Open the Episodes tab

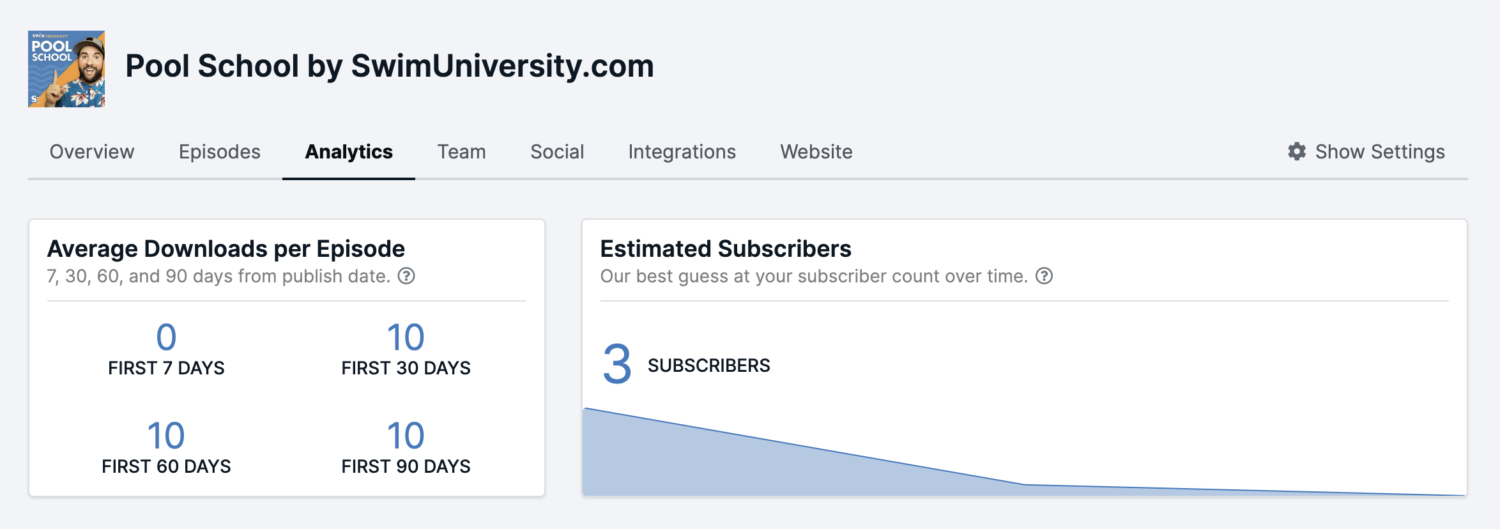(220, 152)
